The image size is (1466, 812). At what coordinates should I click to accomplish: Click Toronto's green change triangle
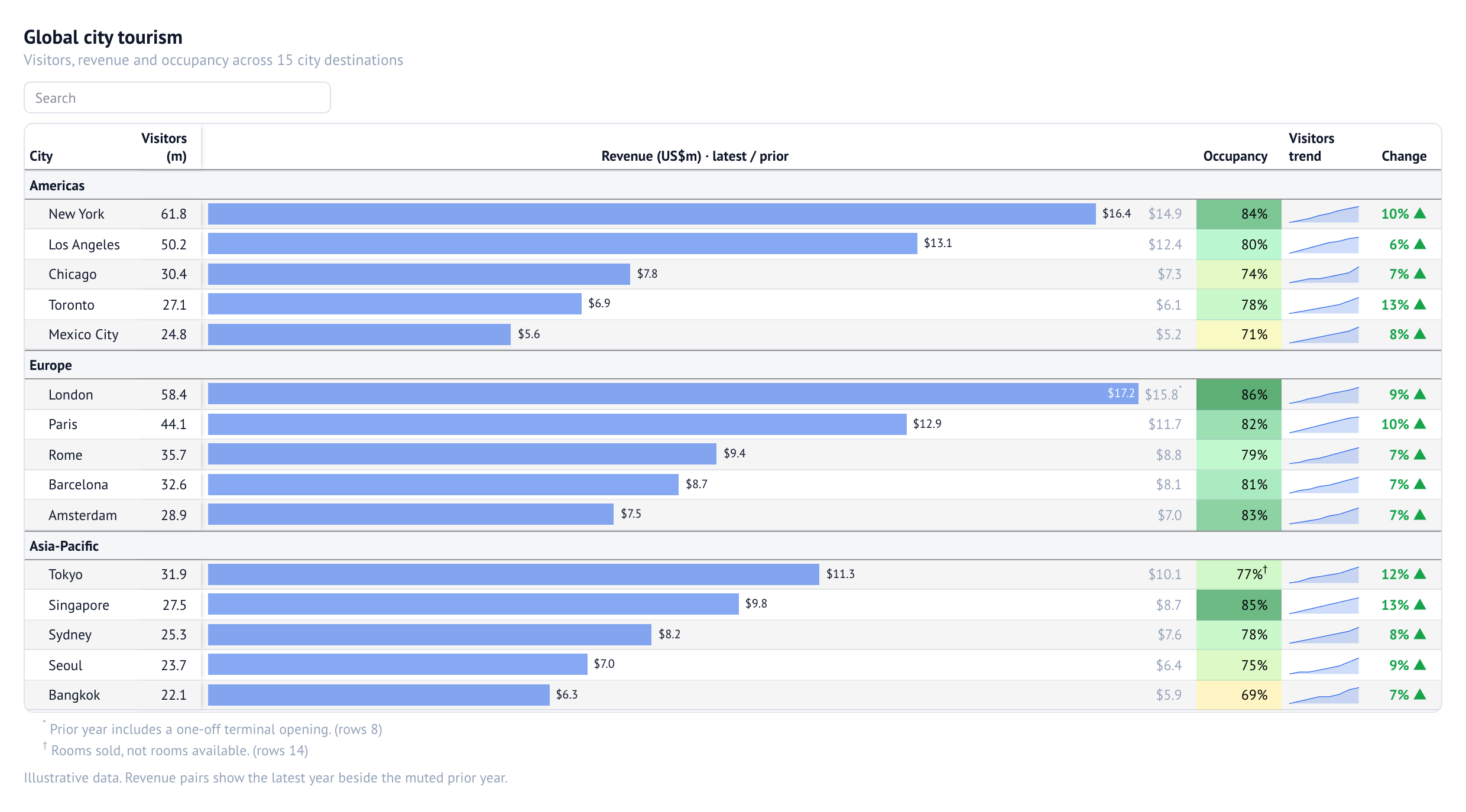click(1420, 305)
